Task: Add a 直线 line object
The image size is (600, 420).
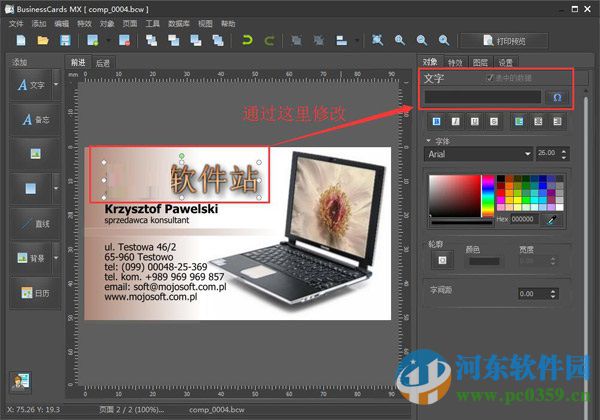Action: pyautogui.click(x=35, y=223)
